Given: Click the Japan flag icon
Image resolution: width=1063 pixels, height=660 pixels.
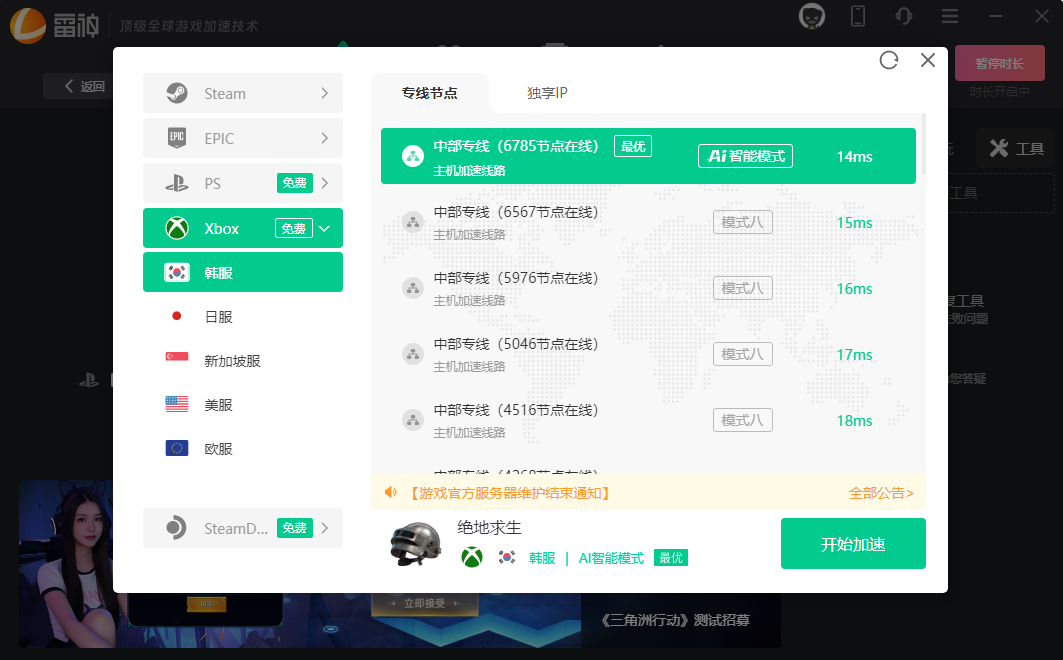Looking at the screenshot, I should coord(177,316).
